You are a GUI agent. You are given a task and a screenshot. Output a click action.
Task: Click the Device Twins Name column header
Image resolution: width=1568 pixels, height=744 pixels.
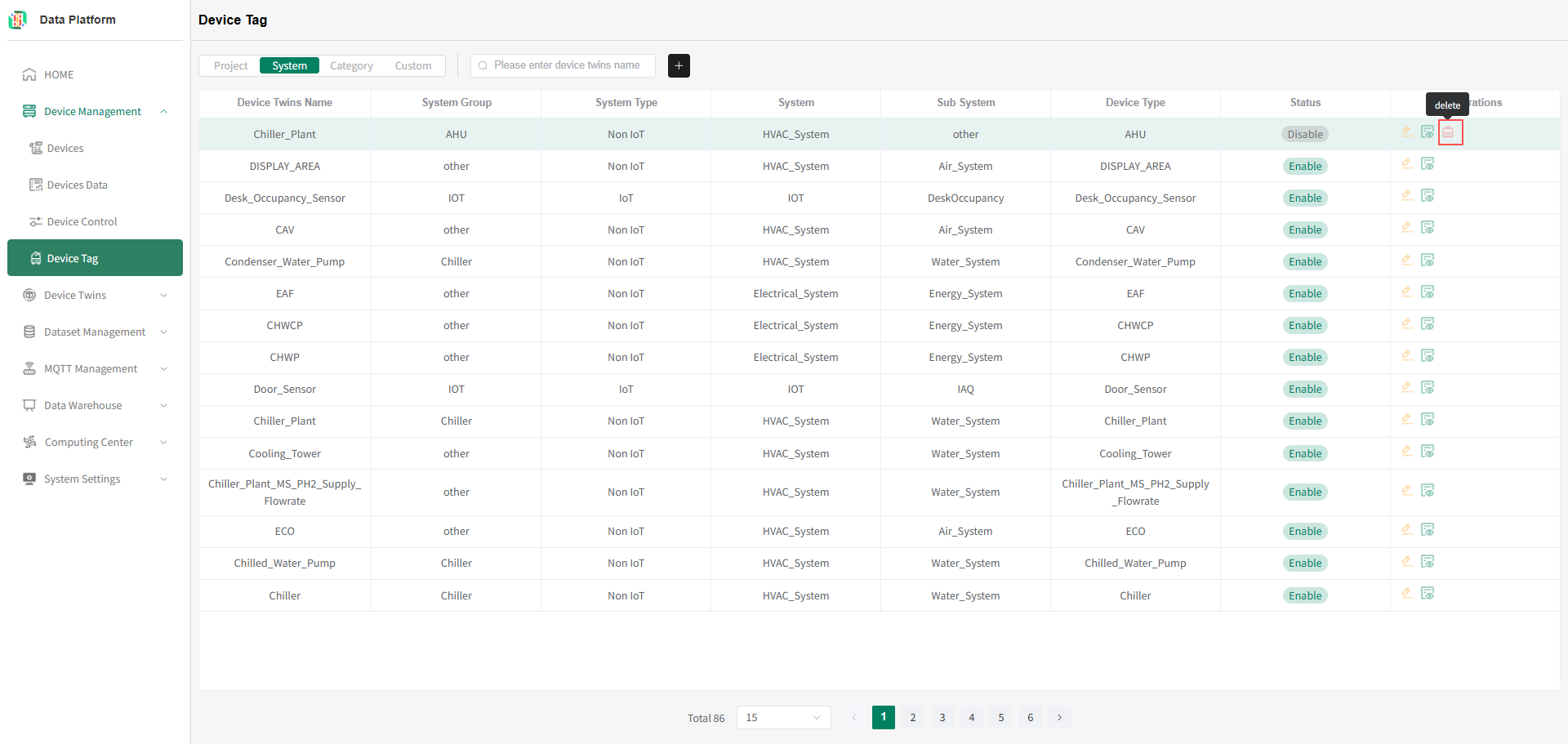pyautogui.click(x=285, y=102)
